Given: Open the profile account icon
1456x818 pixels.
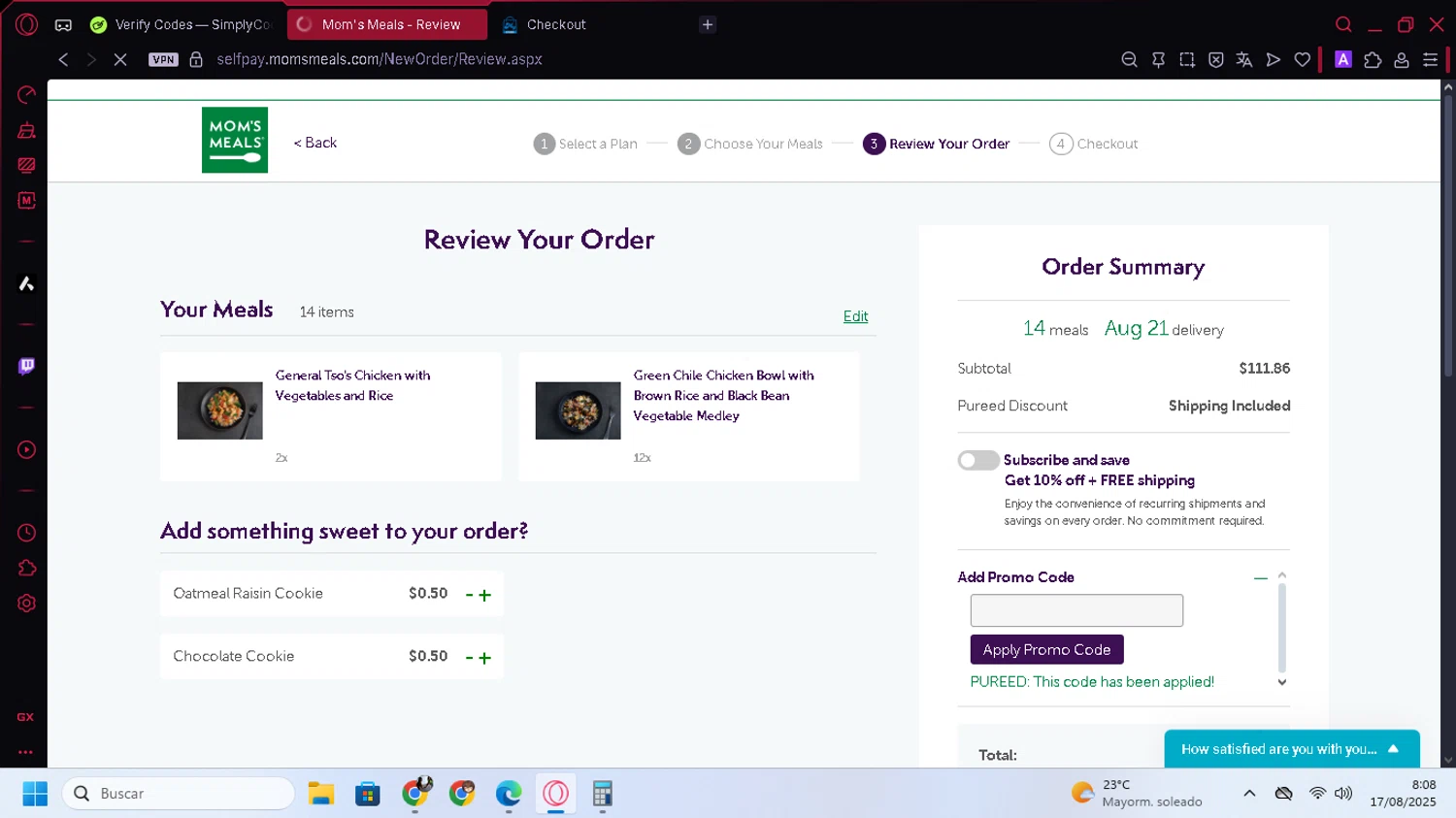Looking at the screenshot, I should [1402, 59].
